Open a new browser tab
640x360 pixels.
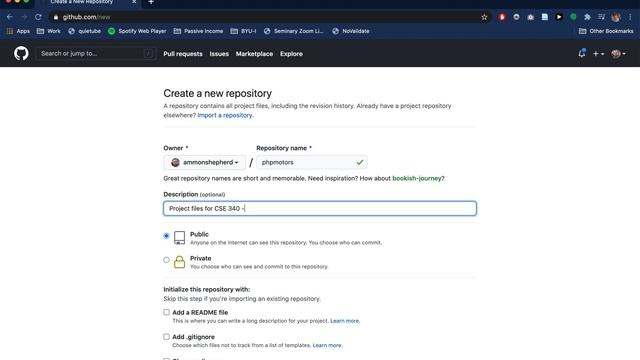tap(151, 2)
